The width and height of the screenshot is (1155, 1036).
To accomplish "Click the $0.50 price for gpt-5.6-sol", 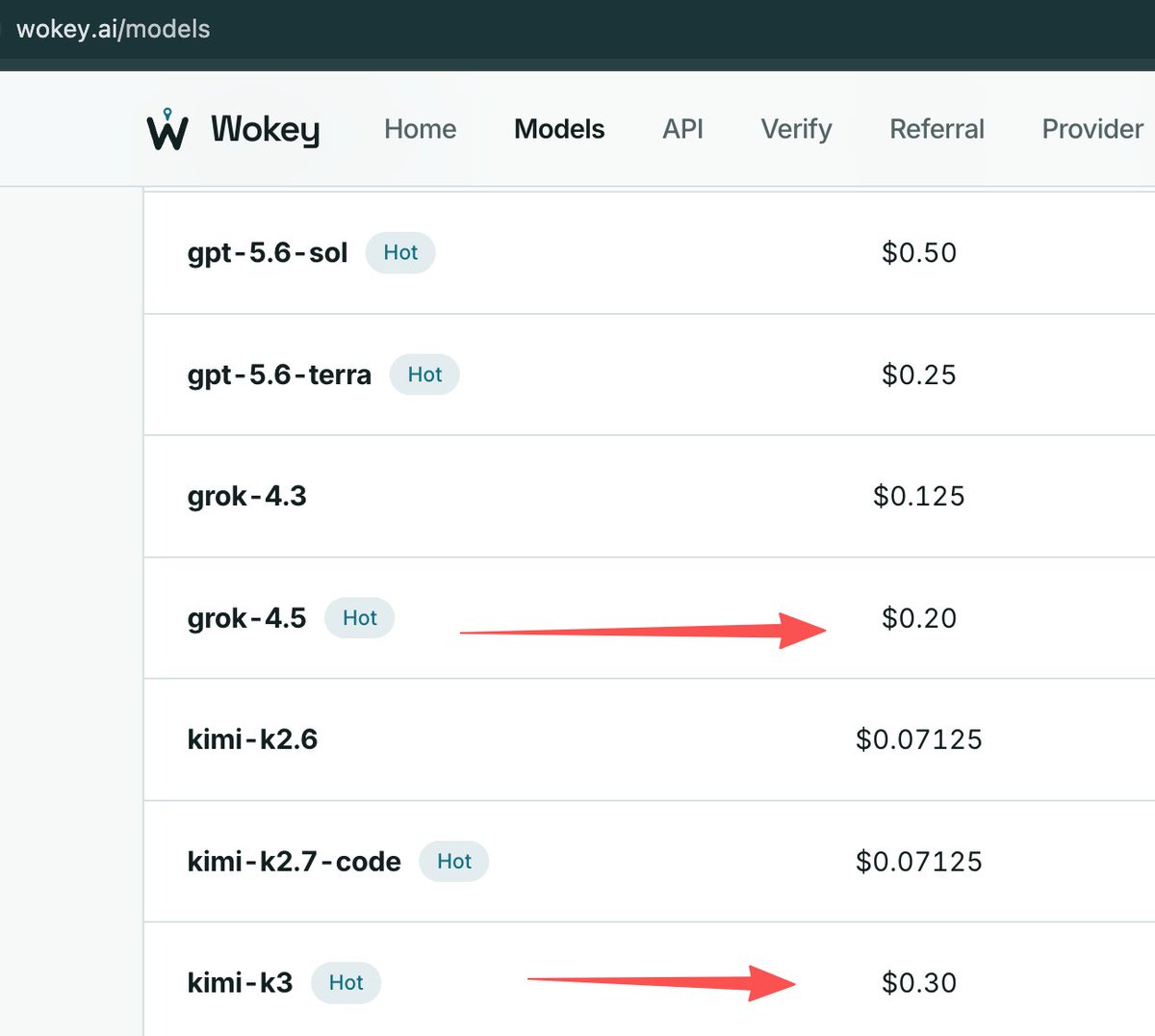I will coord(919,252).
